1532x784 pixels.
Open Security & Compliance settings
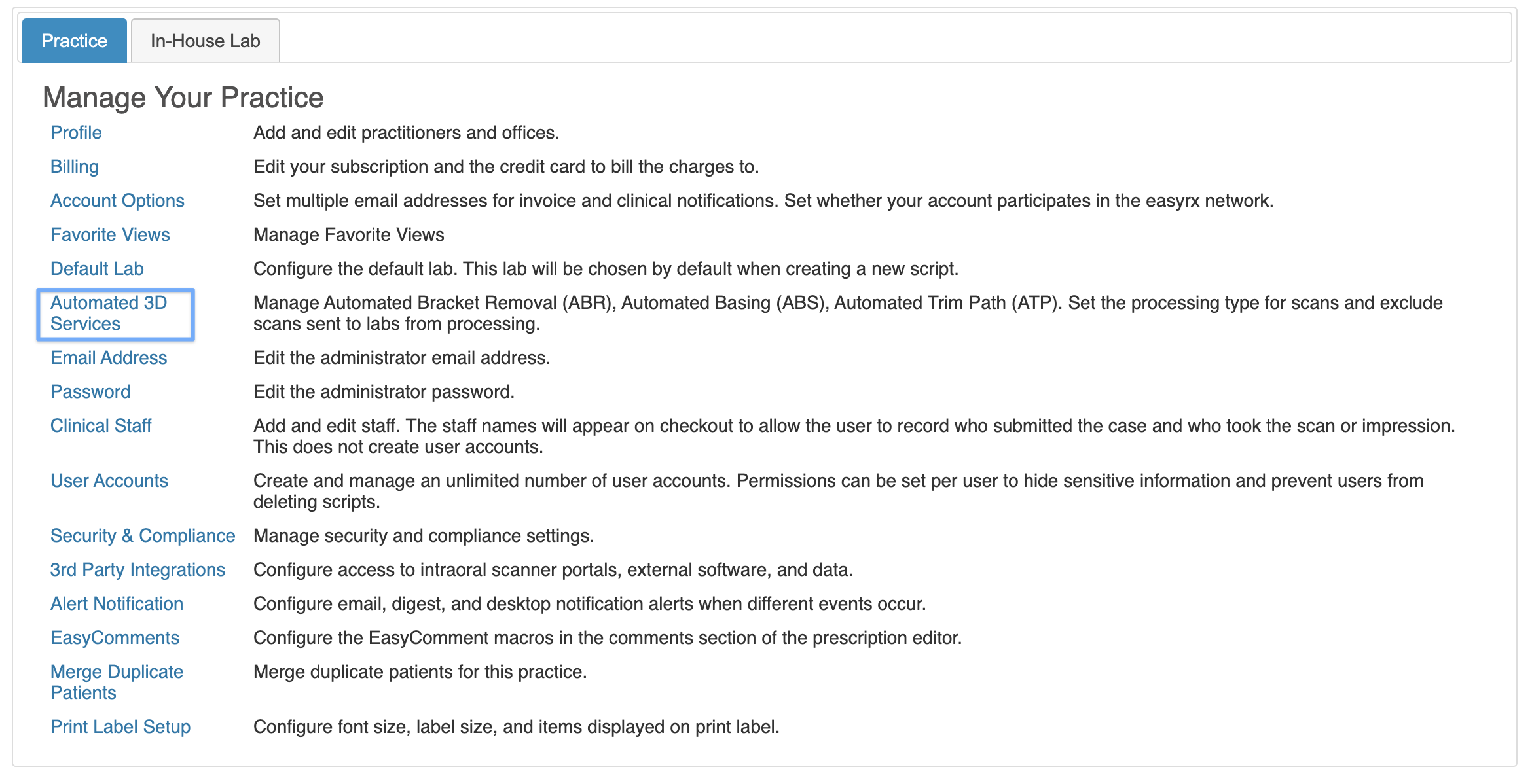click(x=143, y=535)
